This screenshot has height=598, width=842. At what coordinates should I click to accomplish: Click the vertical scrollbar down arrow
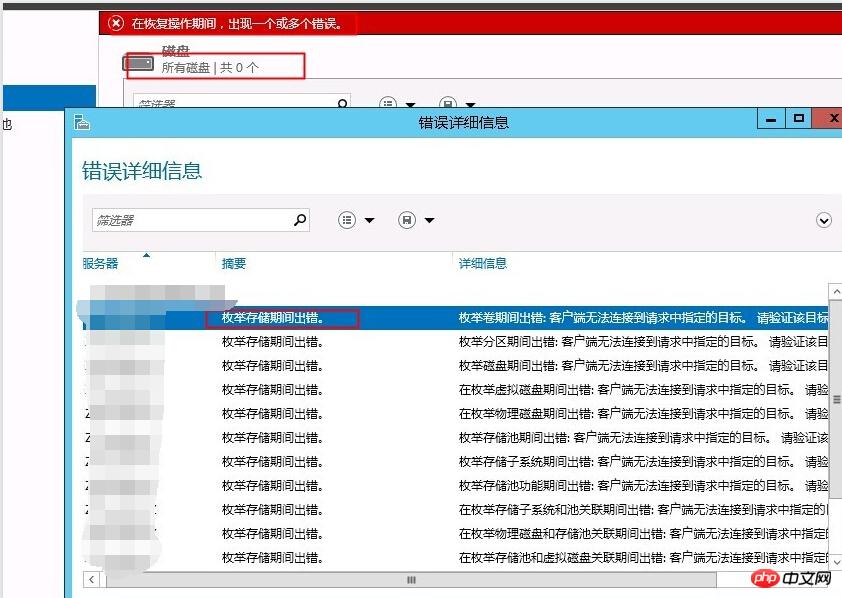click(836, 561)
